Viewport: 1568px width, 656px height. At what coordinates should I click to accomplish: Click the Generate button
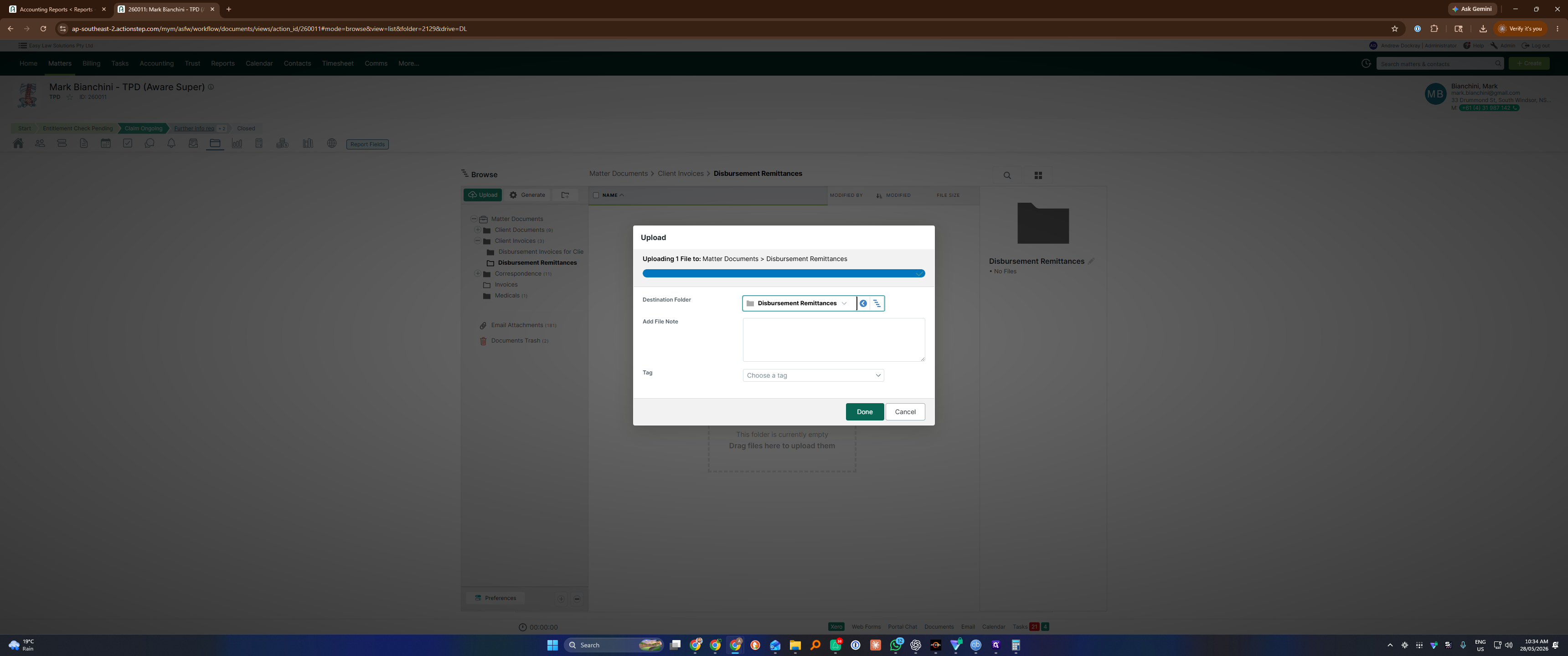[527, 195]
